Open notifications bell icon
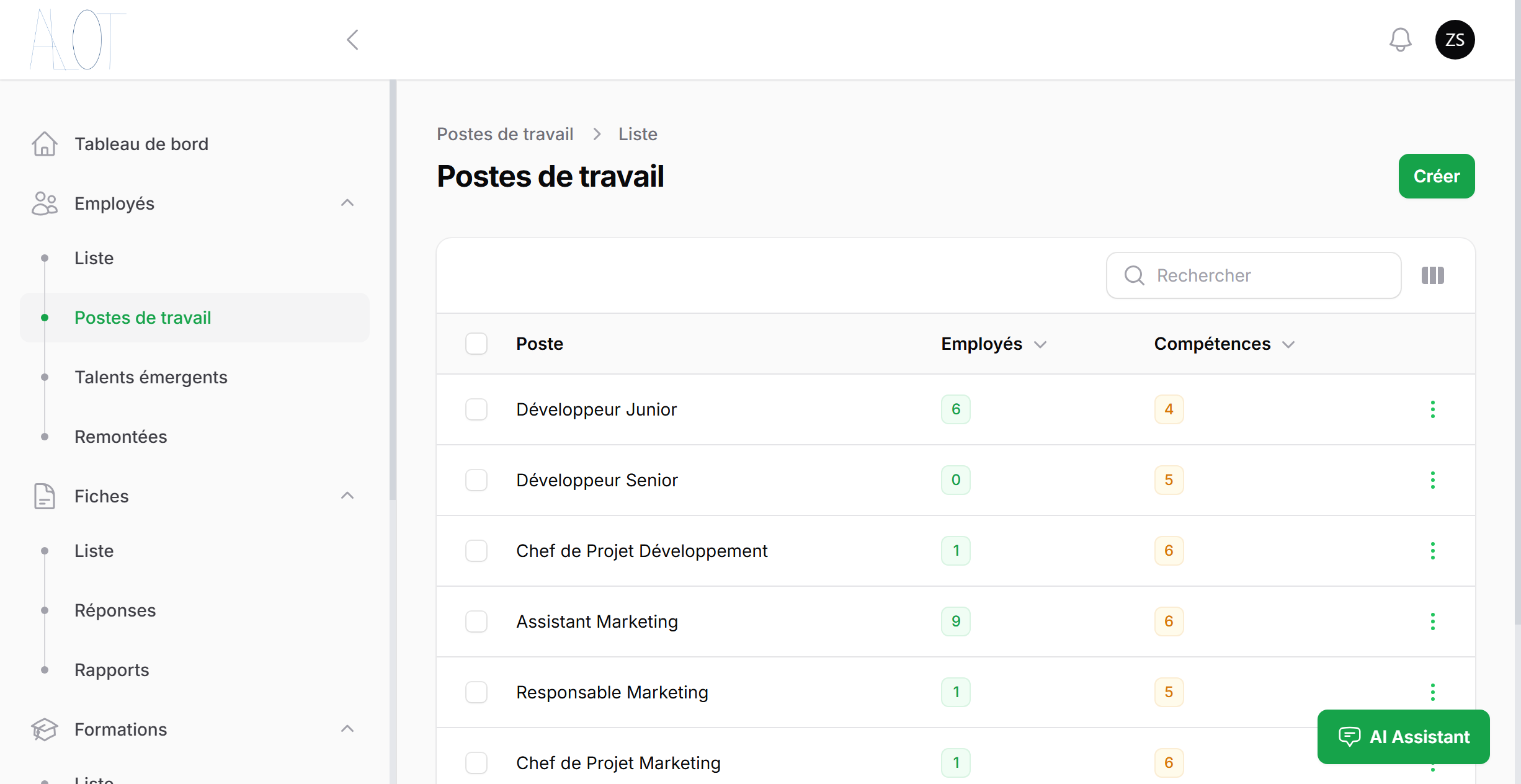 click(x=1400, y=40)
